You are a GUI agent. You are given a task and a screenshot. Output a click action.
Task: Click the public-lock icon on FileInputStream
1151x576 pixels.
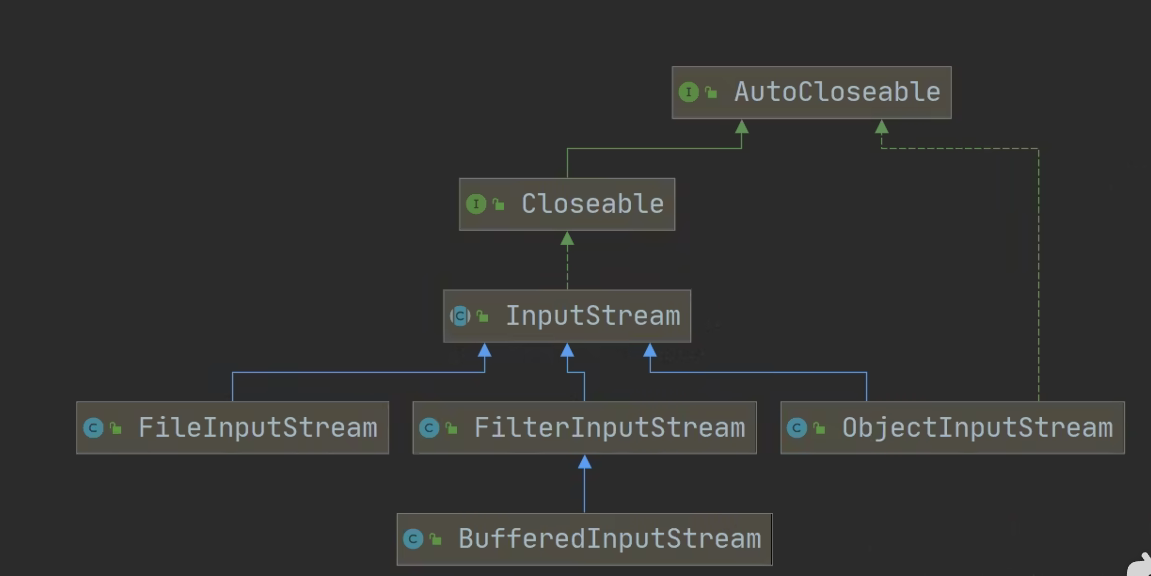tap(116, 429)
